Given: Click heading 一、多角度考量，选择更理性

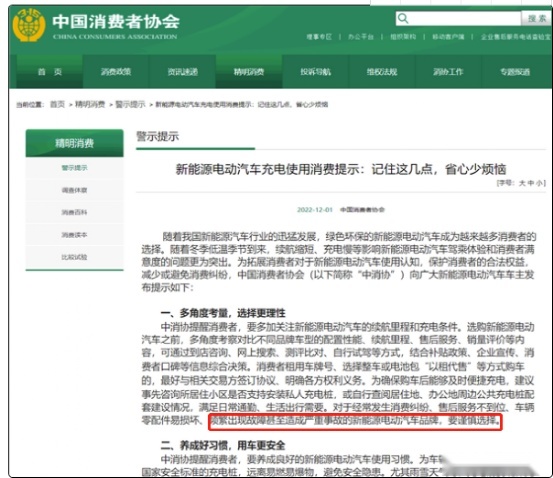Looking at the screenshot, I should 223,313.
